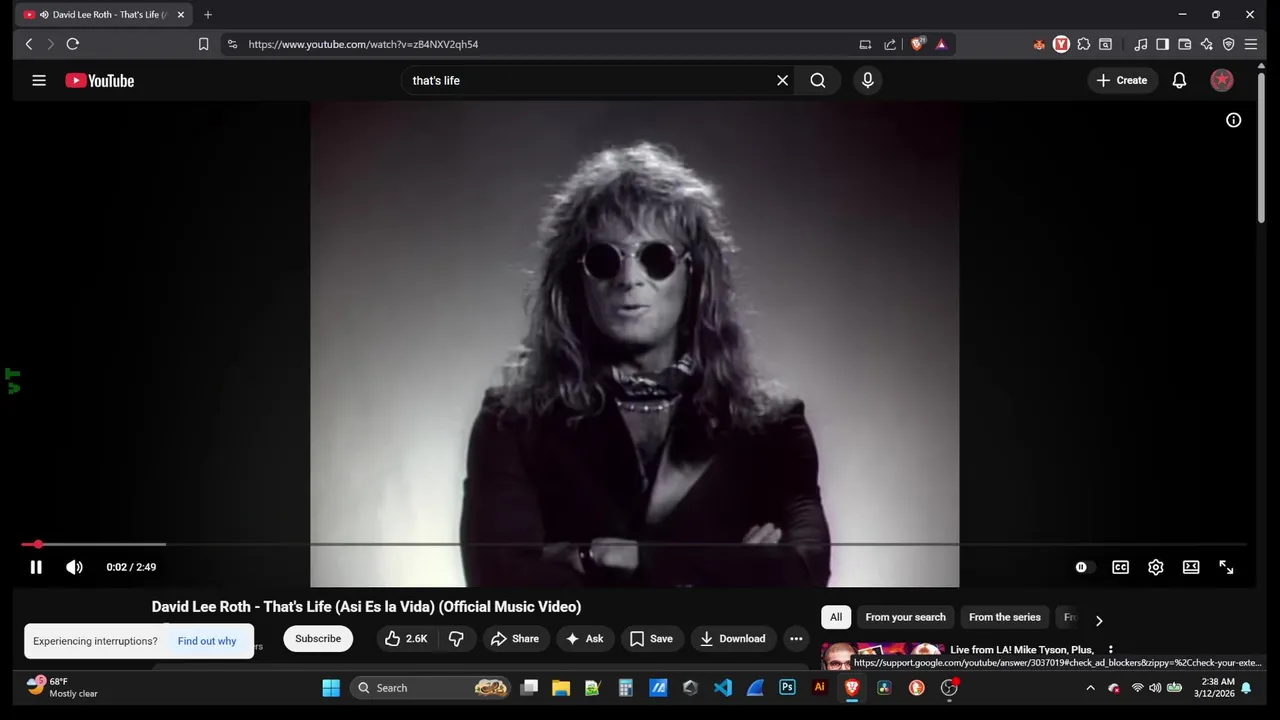Share the video
This screenshot has width=1280, height=720.
pyautogui.click(x=515, y=639)
